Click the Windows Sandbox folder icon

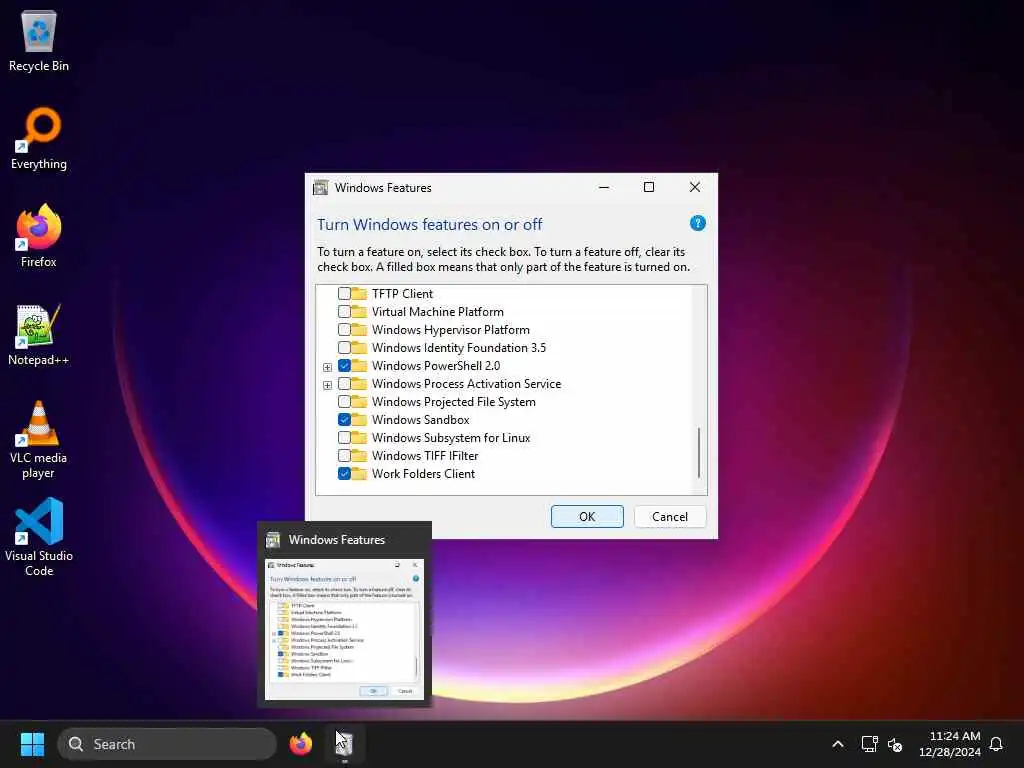click(359, 419)
